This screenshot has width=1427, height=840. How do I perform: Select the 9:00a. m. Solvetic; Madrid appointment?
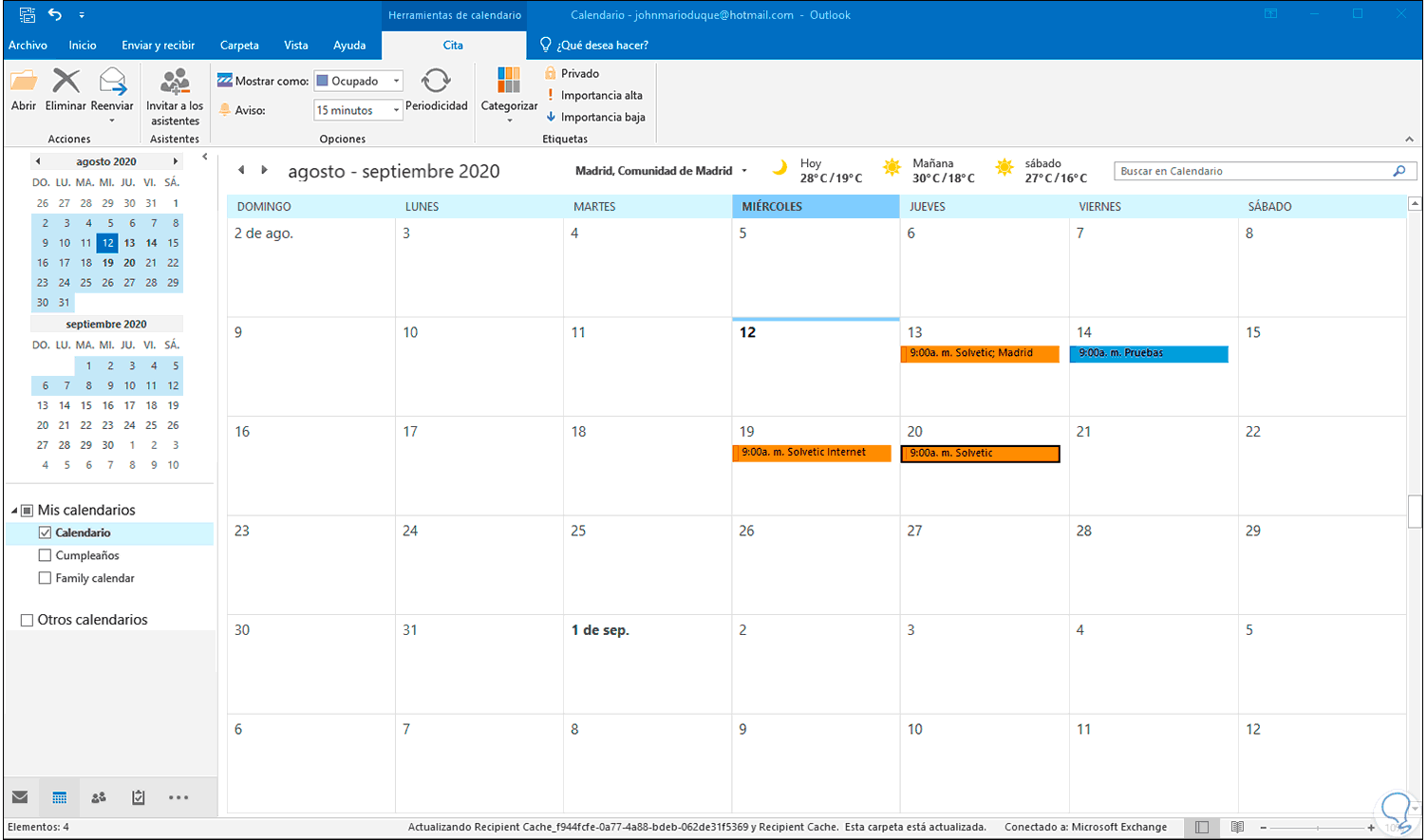point(980,354)
